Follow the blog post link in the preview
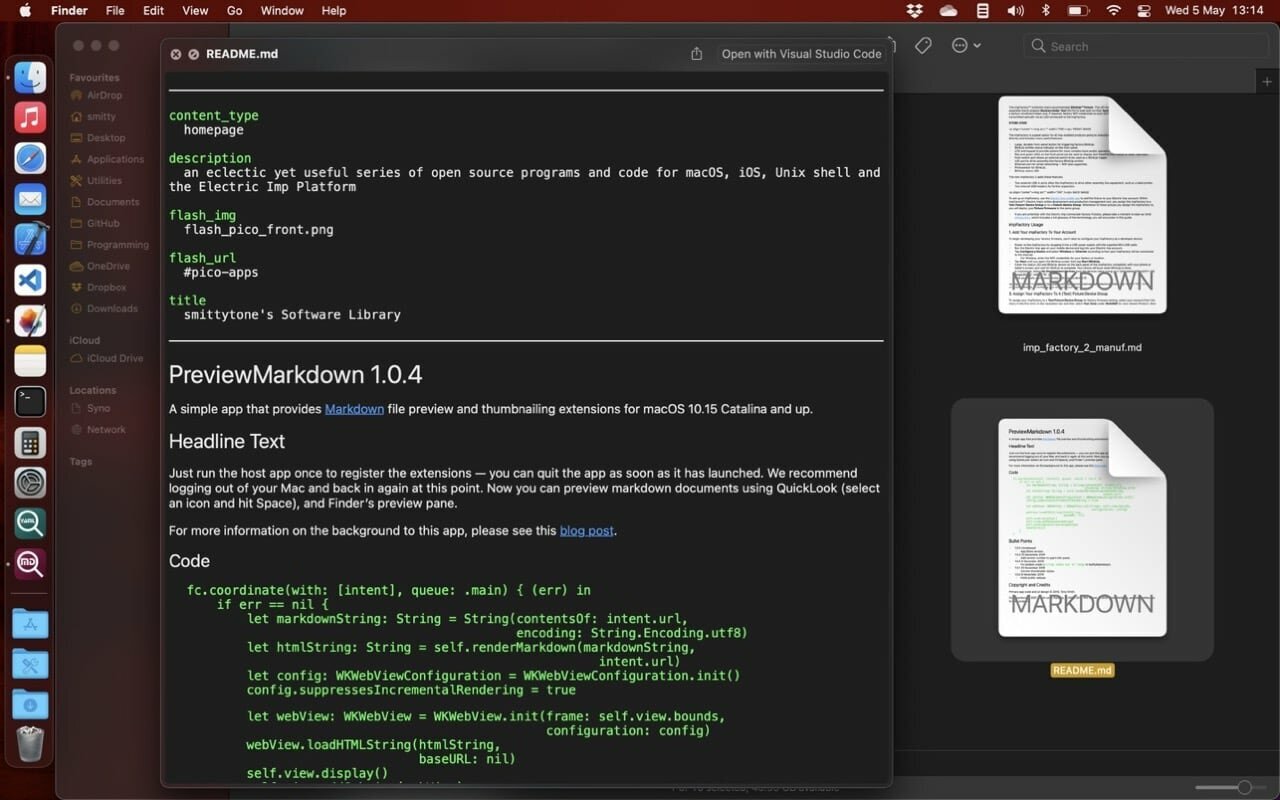Screen dimensions: 1280x800 point(586,531)
